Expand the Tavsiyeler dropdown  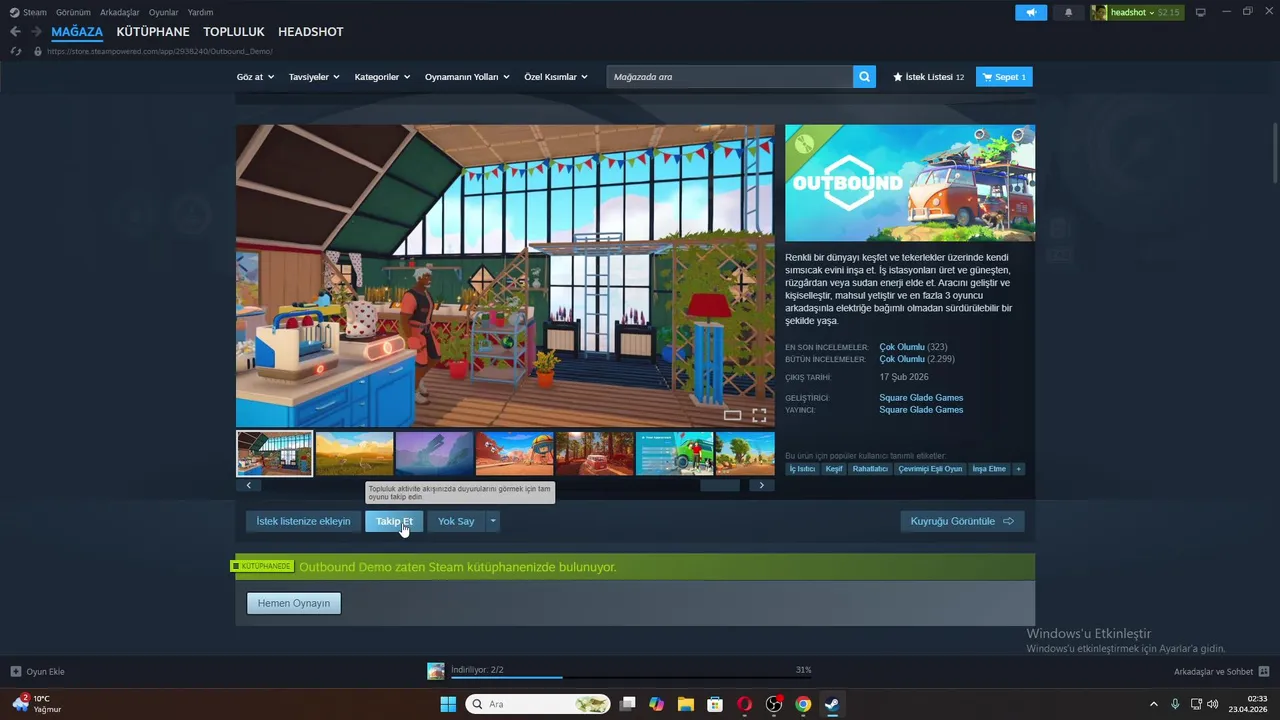pyautogui.click(x=314, y=77)
